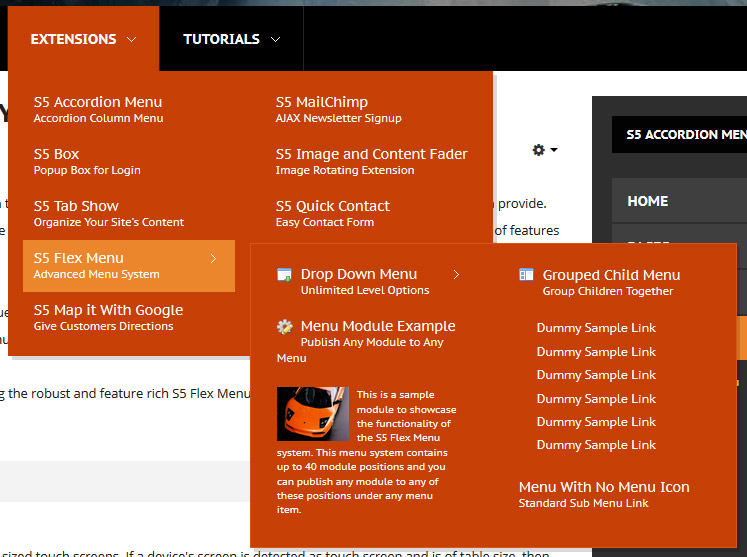747x557 pixels.
Task: Click the Drop Down Menu window icon
Action: tap(284, 275)
